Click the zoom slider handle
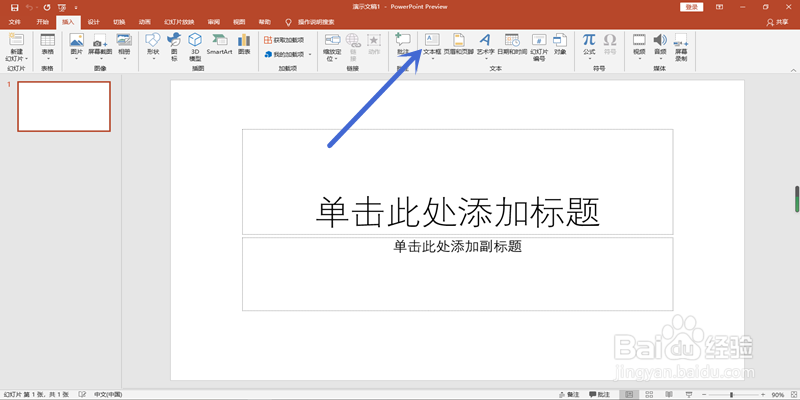The height and width of the screenshot is (400, 800). (x=731, y=394)
